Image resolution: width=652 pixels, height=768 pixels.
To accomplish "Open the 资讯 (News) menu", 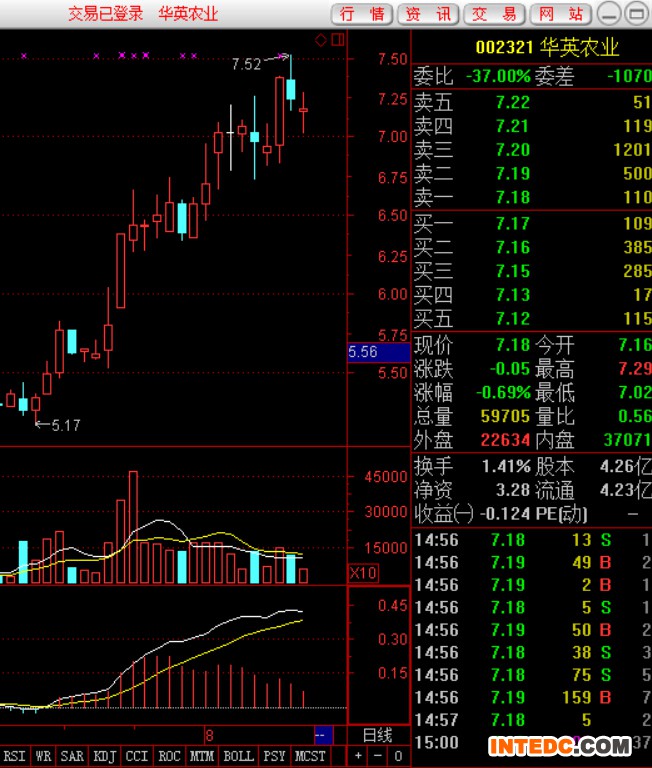I will coord(428,14).
